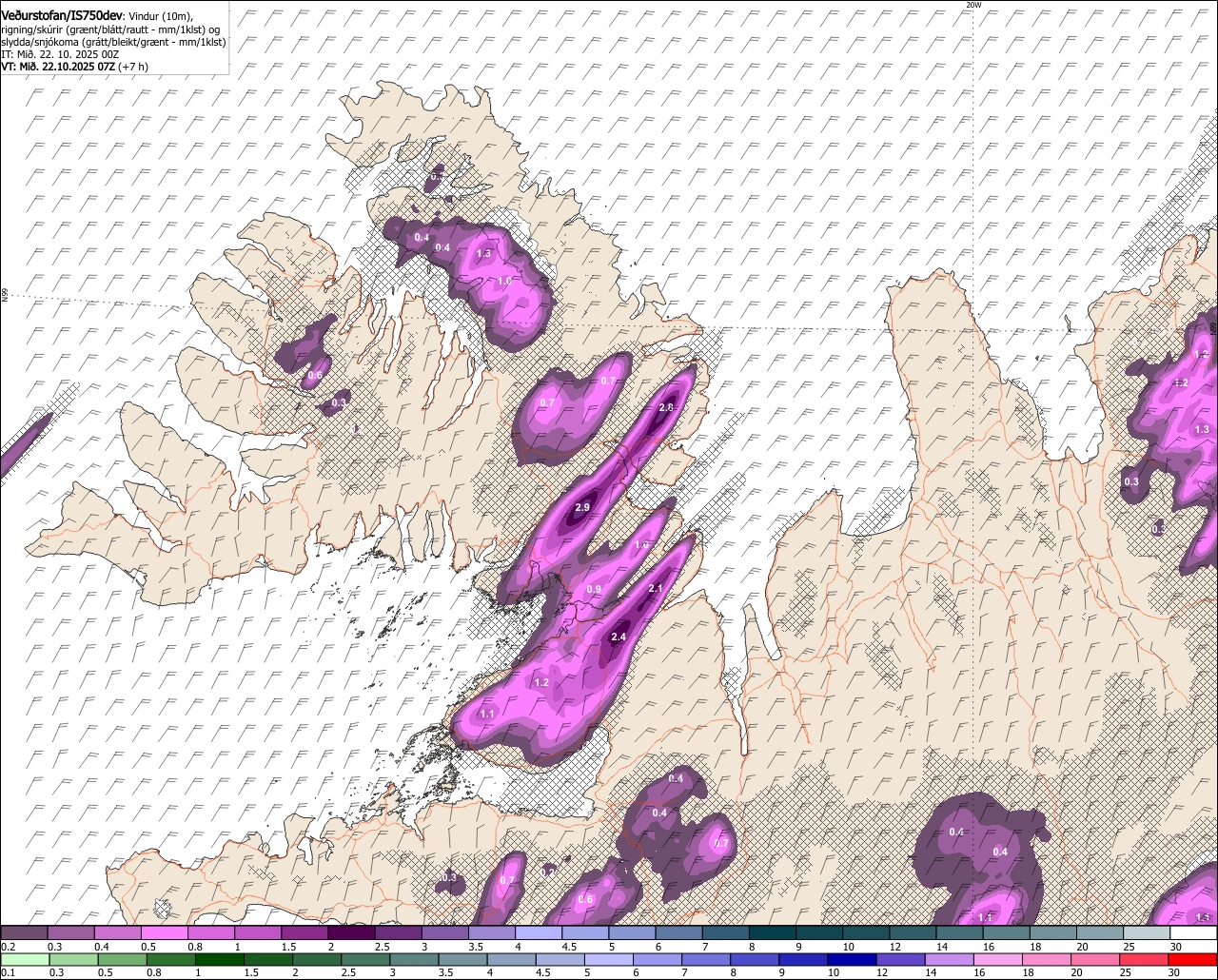Click the 25 label in the upper legend row
The height and width of the screenshot is (980, 1218).
pyautogui.click(x=1130, y=947)
